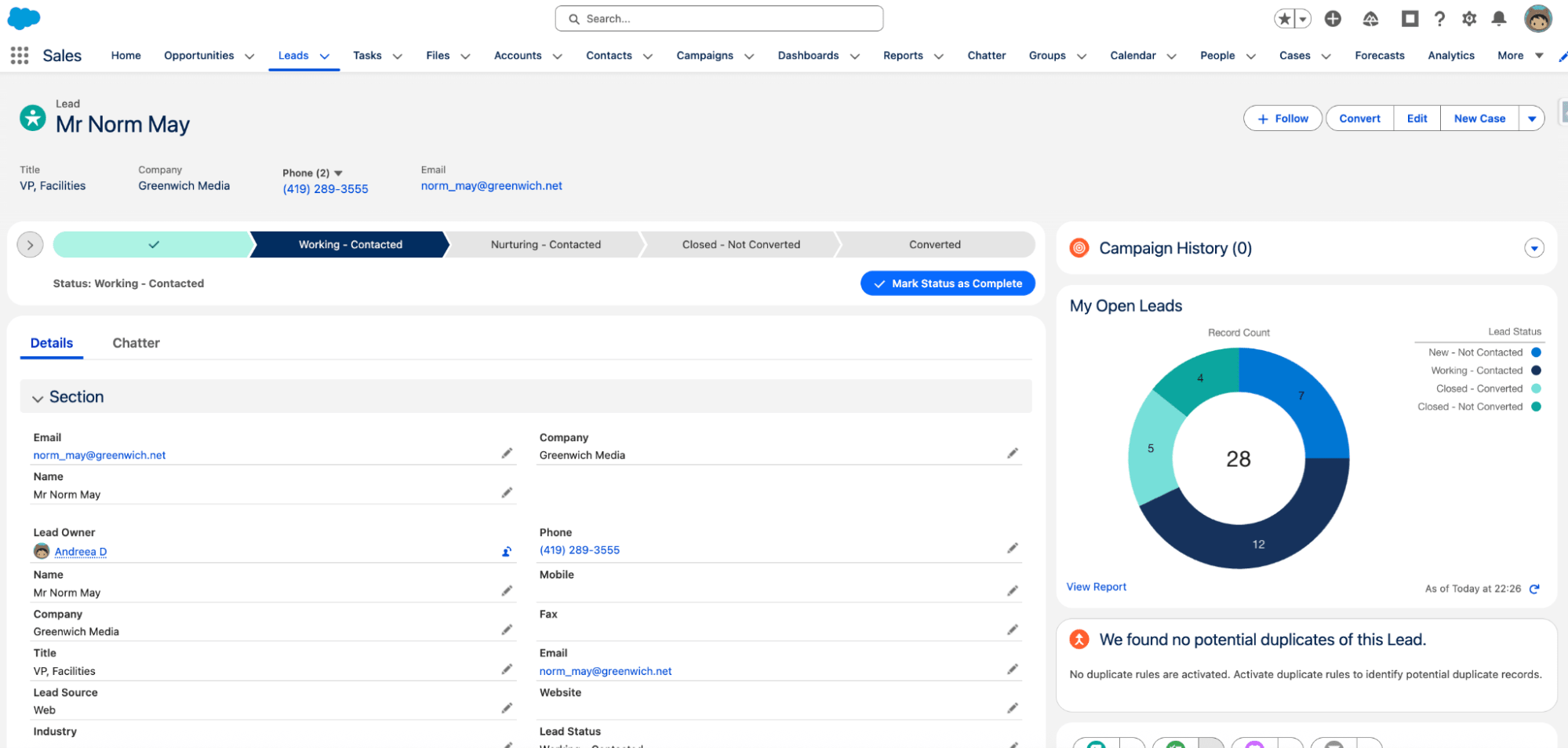
Task: Click pencil icon to edit Lead Source
Action: click(507, 708)
